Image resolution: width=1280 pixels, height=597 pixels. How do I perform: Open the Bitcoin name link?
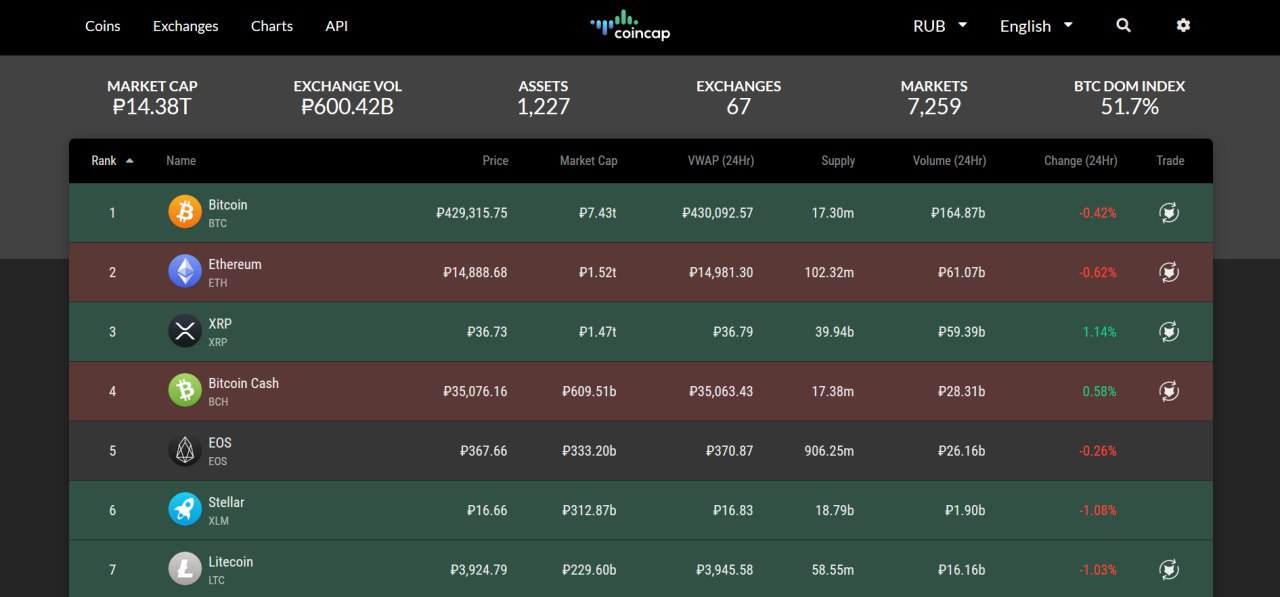(x=228, y=204)
